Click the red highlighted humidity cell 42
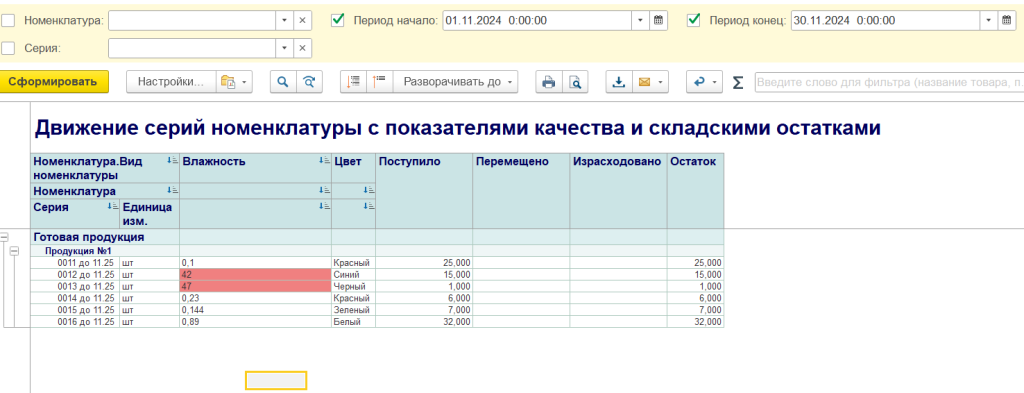Image resolution: width=1024 pixels, height=393 pixels. 255,274
